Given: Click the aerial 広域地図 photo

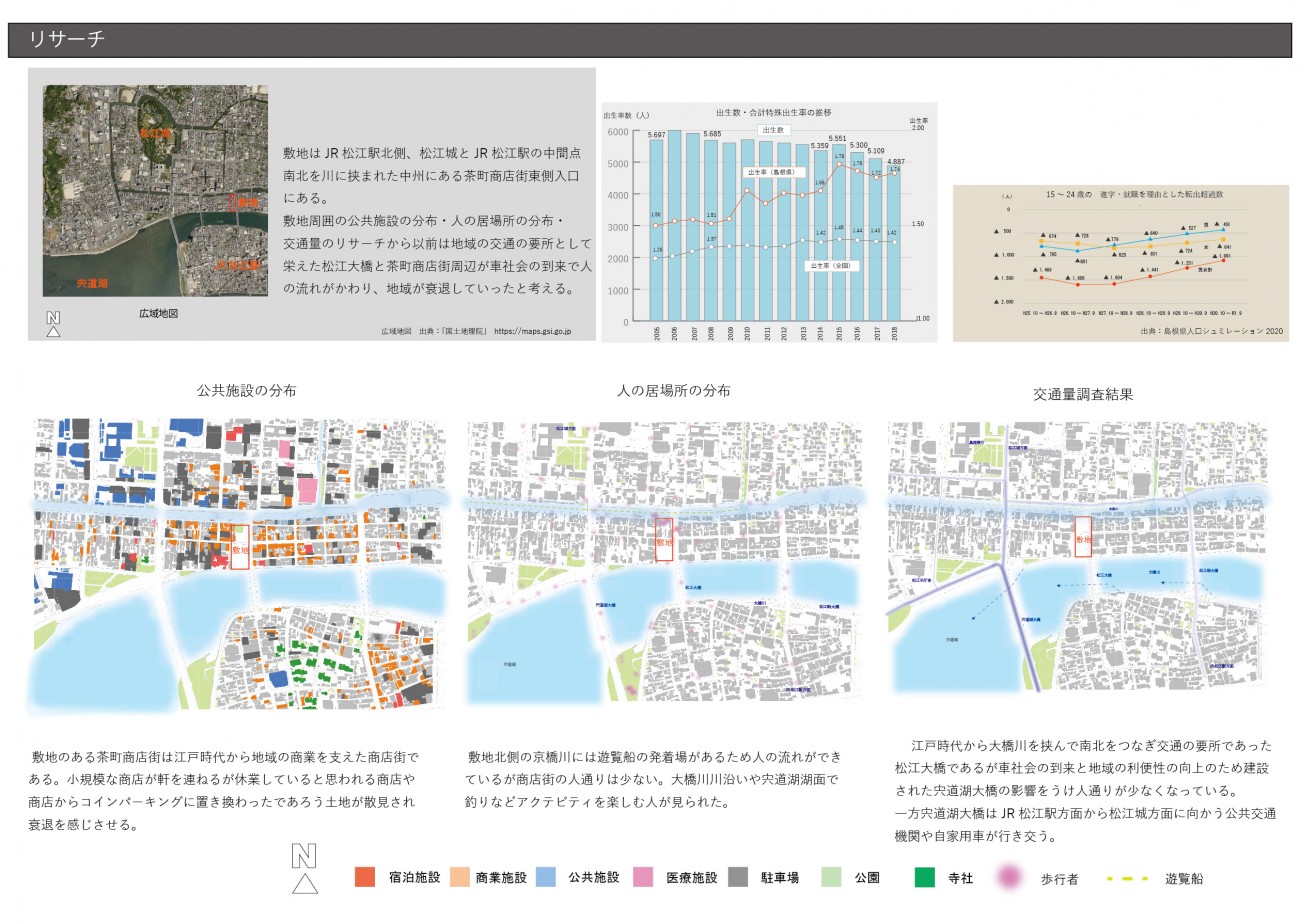Looking at the screenshot, I should point(155,190).
